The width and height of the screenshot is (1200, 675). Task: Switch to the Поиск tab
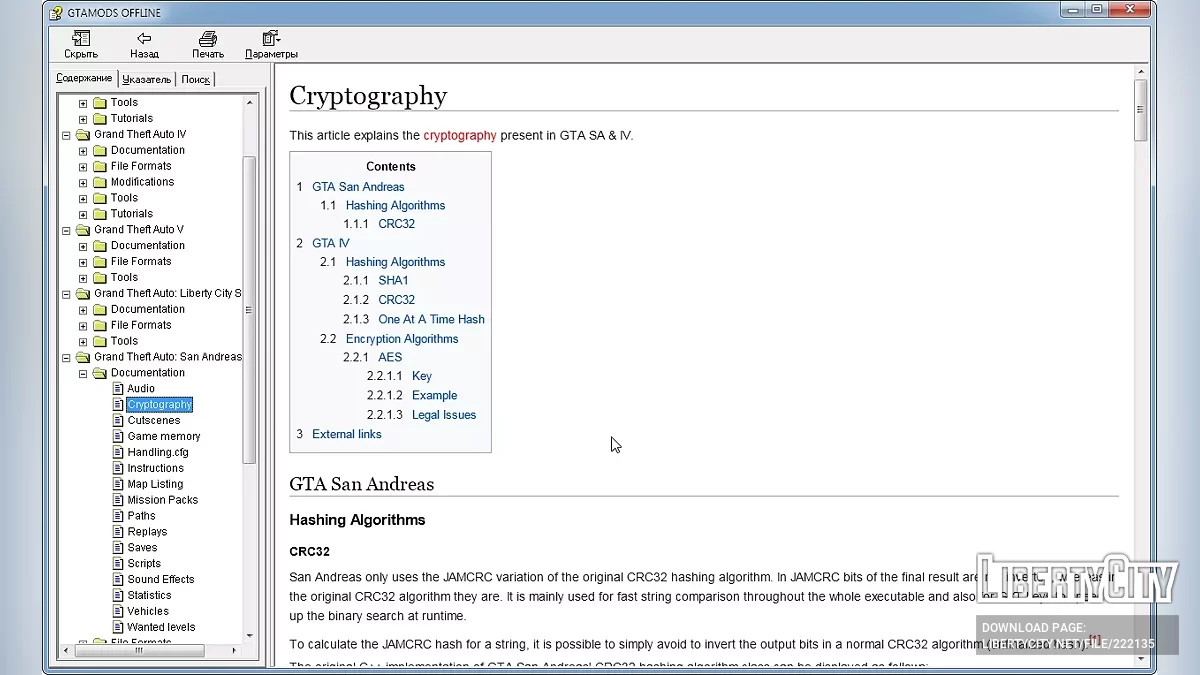coord(196,79)
